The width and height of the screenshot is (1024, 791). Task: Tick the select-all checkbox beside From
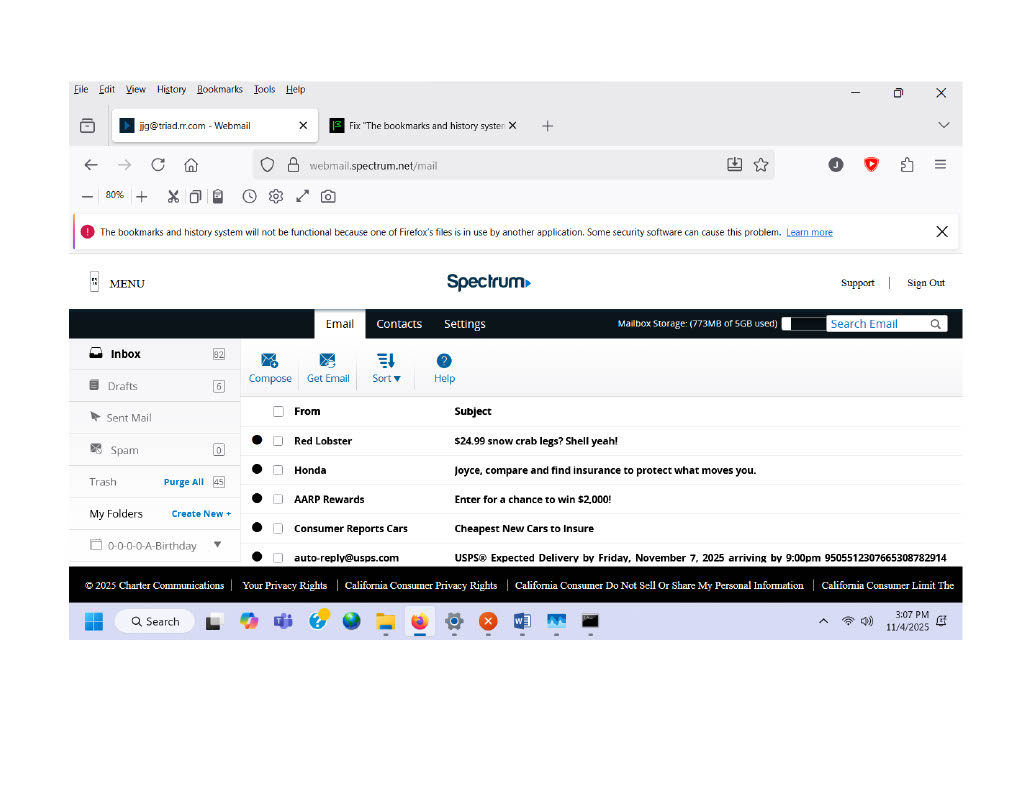click(278, 412)
